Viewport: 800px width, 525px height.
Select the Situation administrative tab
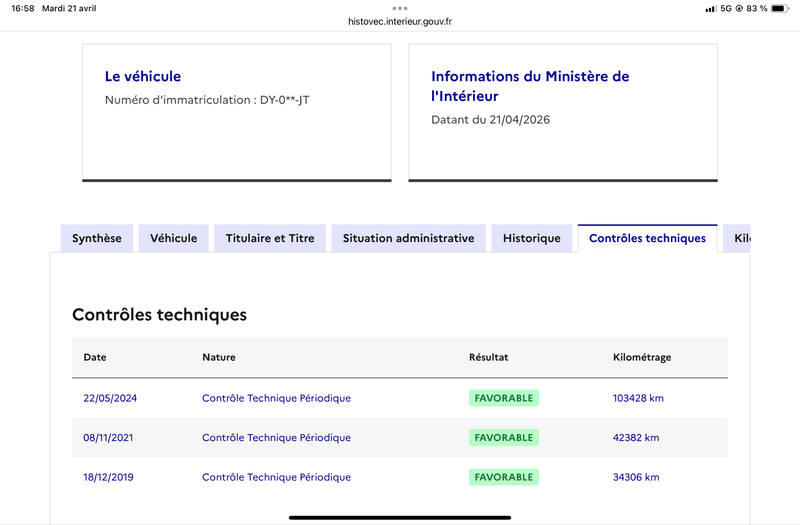[408, 238]
